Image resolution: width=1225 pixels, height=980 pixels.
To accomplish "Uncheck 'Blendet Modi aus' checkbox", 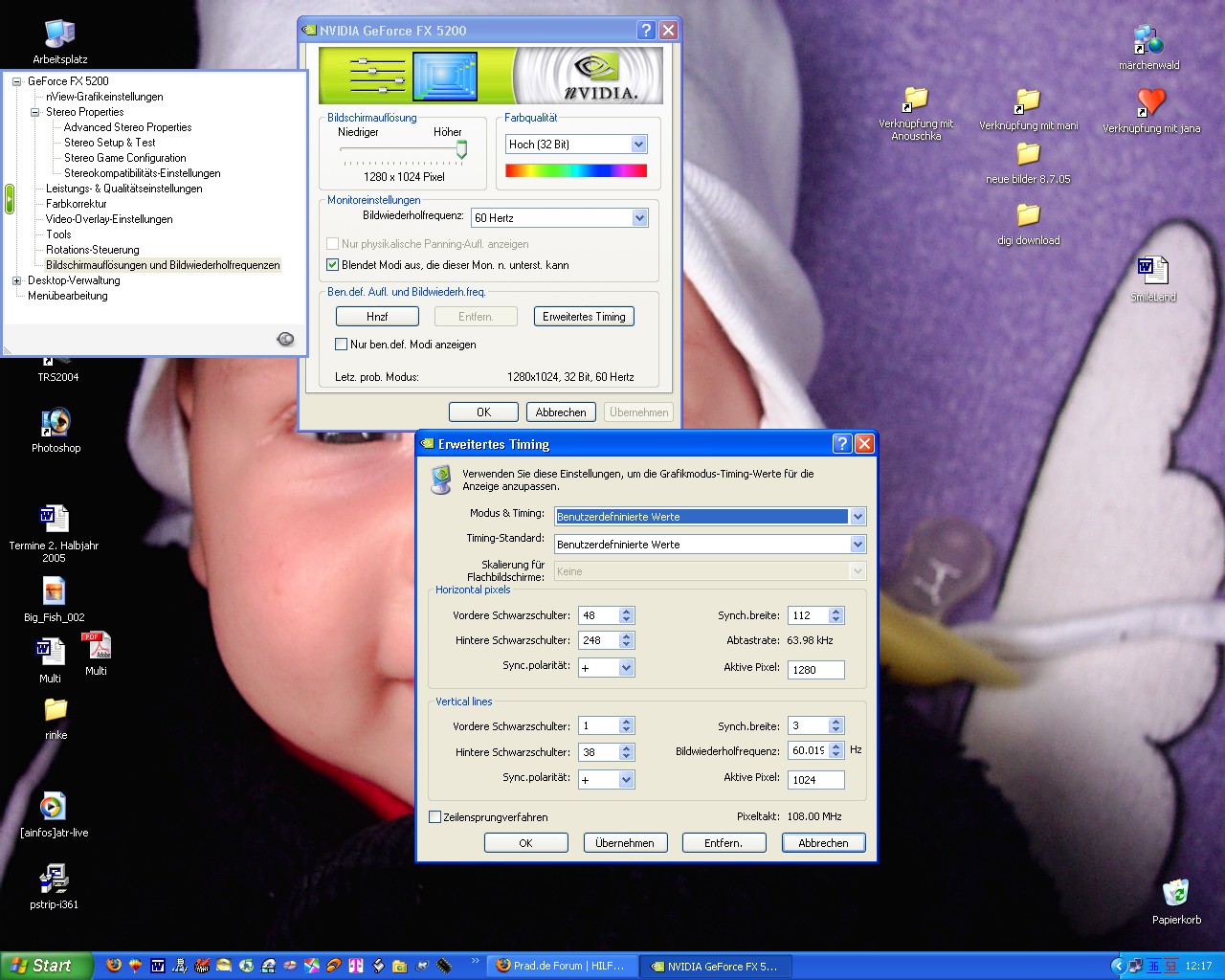I will click(x=333, y=265).
